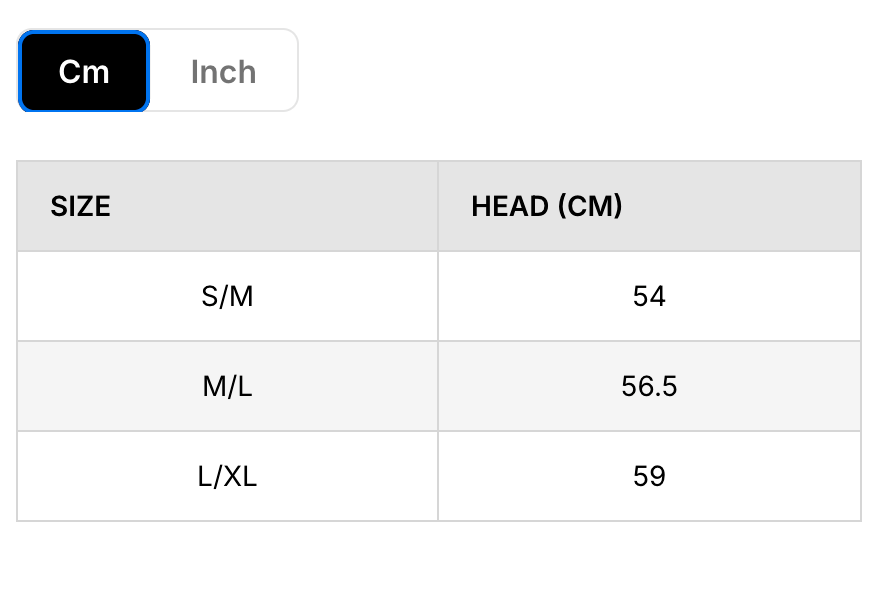The width and height of the screenshot is (884, 604).
Task: Choose the middle size label M/L
Action: (227, 386)
